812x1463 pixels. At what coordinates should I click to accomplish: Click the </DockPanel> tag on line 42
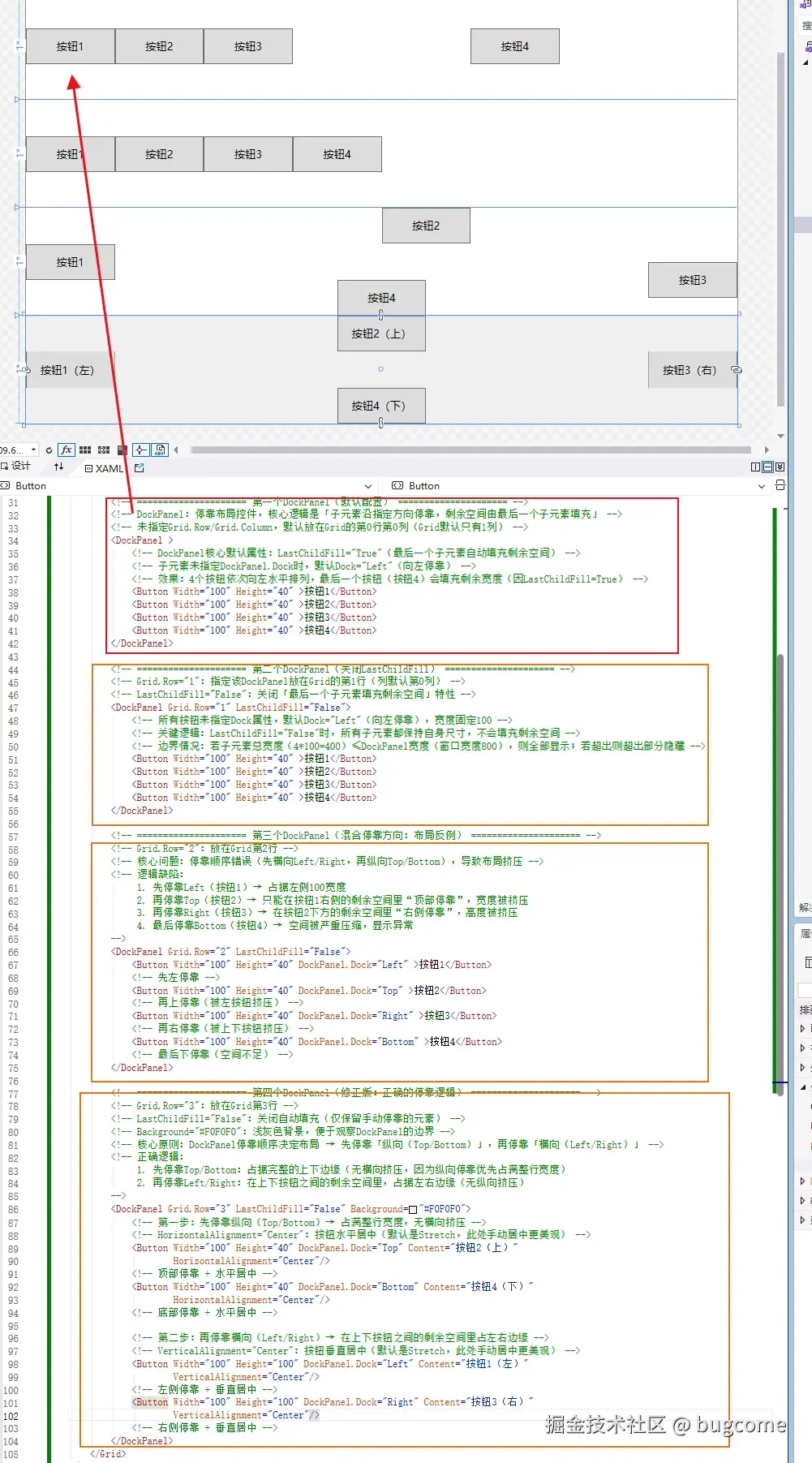pos(142,643)
